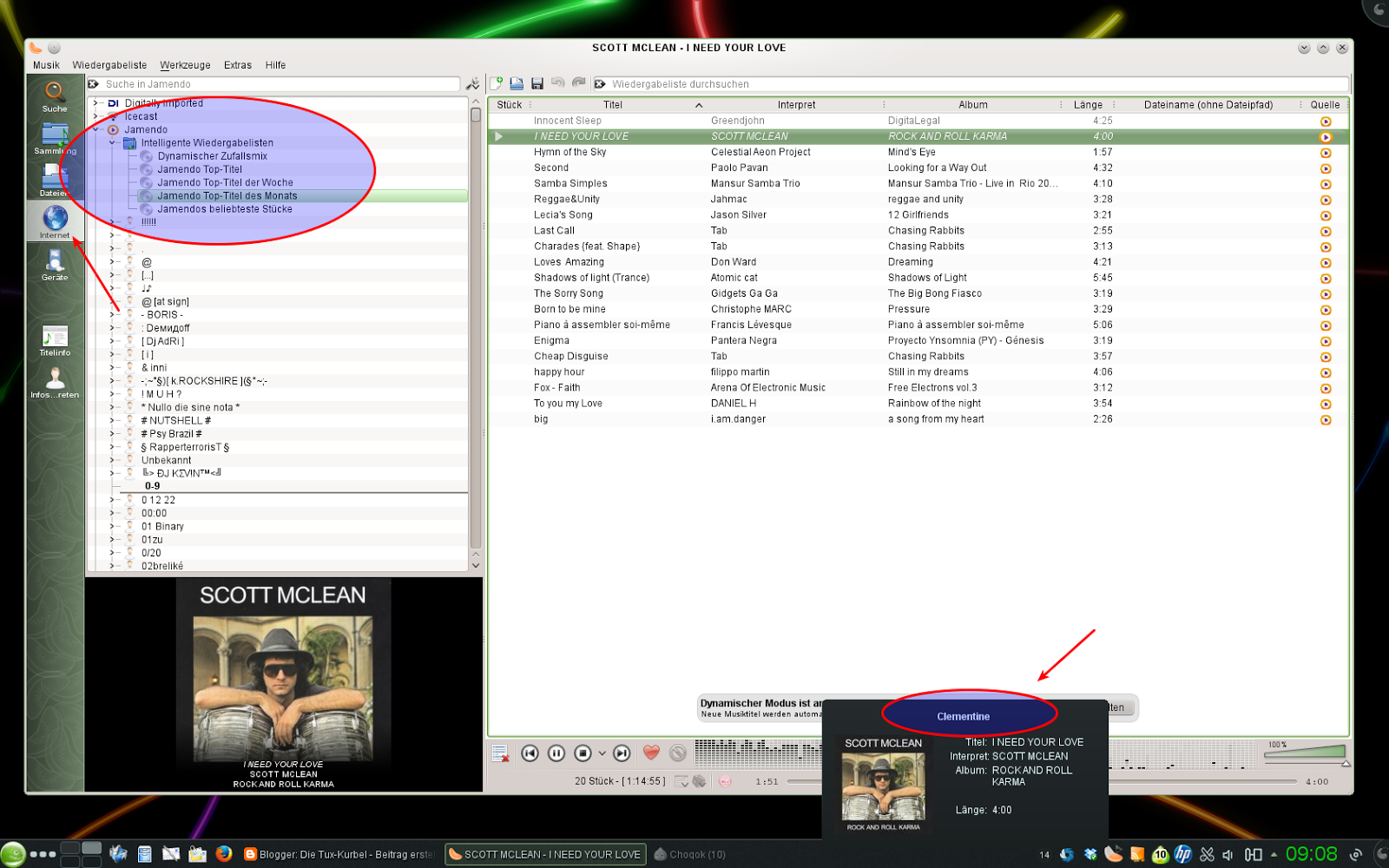Select the 'Samba Simples' track row

(x=918, y=183)
